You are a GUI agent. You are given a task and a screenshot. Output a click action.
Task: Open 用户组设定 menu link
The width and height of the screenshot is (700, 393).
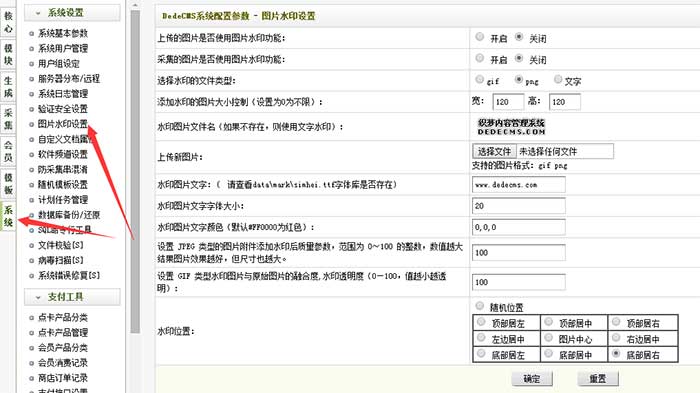(x=58, y=63)
